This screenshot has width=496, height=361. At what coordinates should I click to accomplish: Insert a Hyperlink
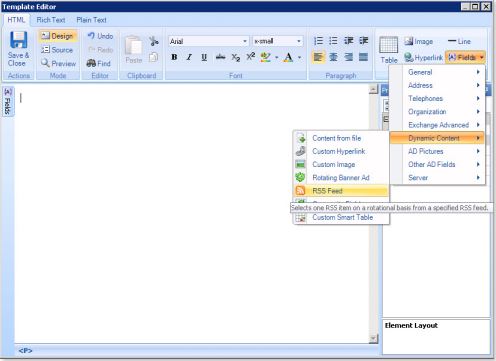[x=423, y=58]
